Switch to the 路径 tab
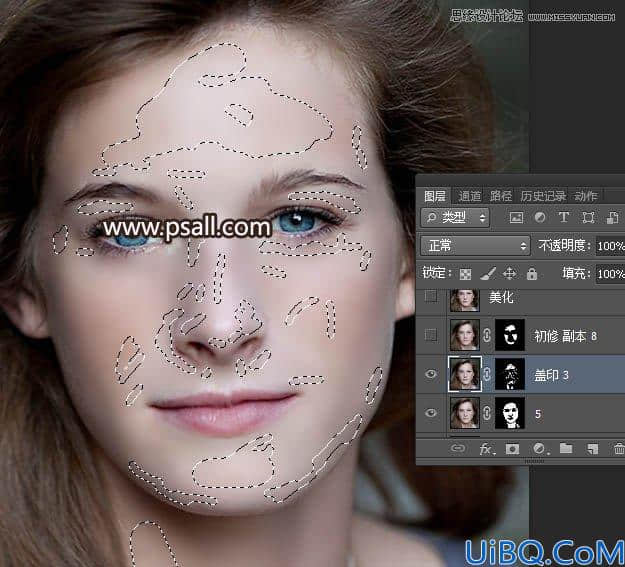 point(501,196)
